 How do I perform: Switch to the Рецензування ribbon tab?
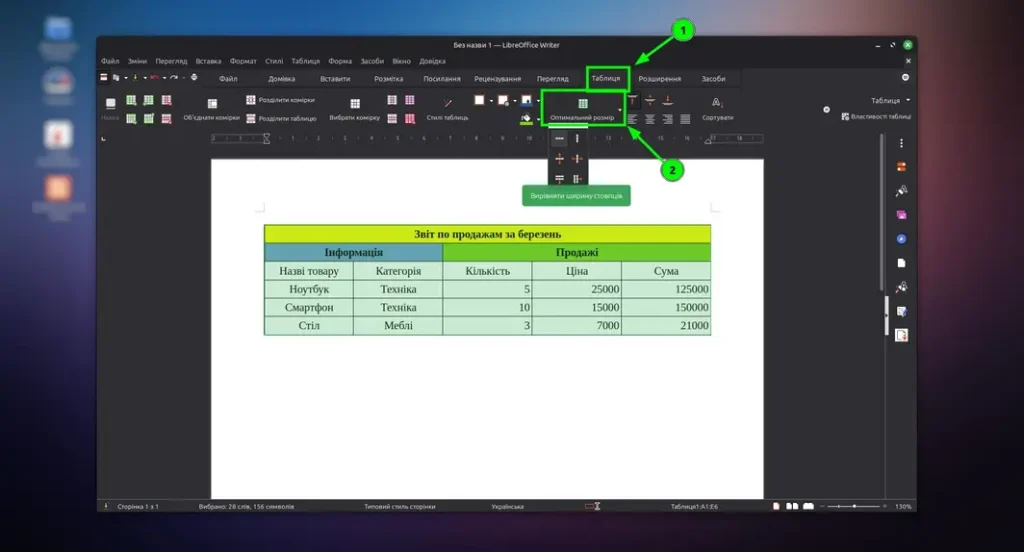pos(498,78)
